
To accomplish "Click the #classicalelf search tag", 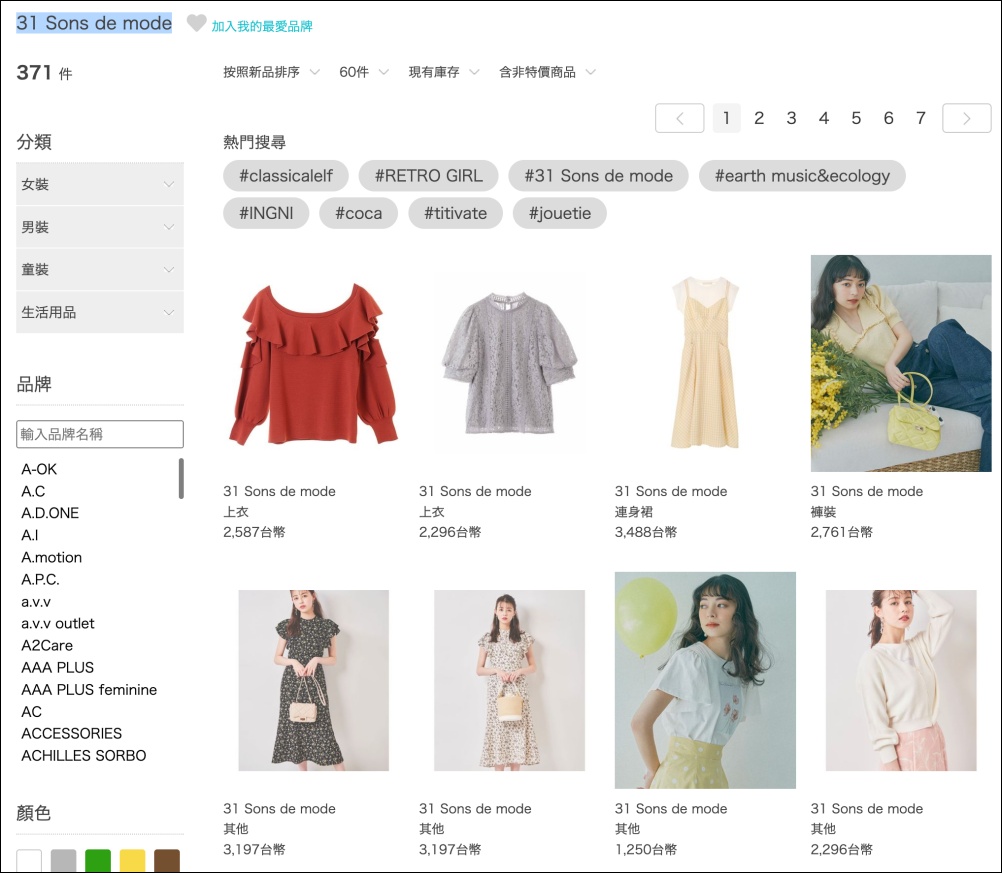I will [x=286, y=176].
